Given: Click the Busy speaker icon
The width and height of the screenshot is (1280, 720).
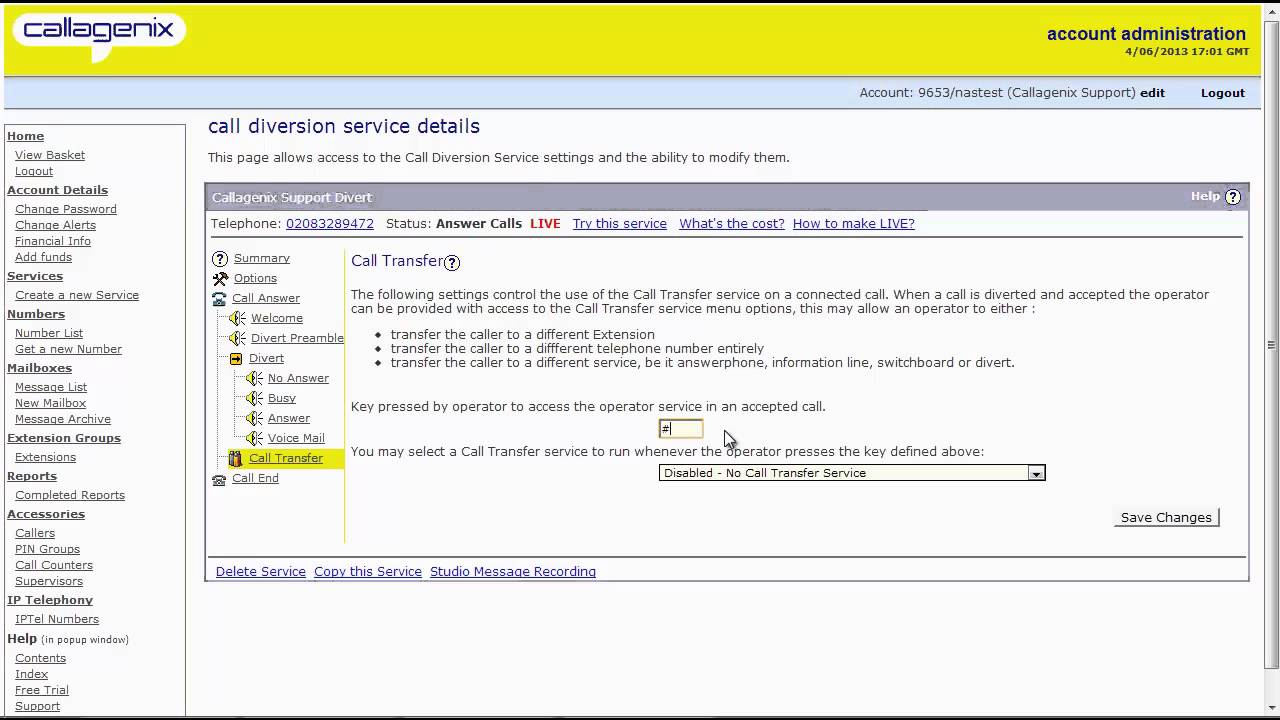Looking at the screenshot, I should 254,398.
